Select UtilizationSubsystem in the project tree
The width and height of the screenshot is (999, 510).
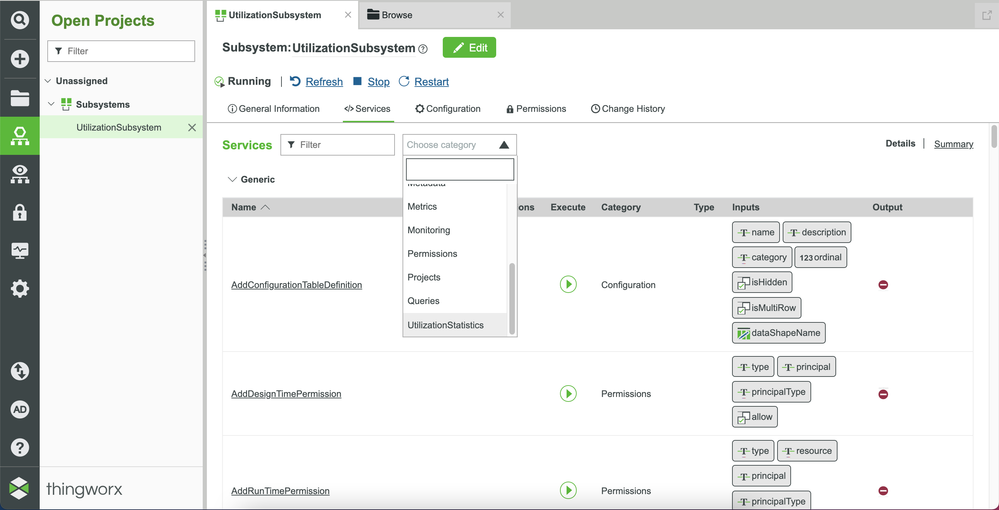coord(119,128)
